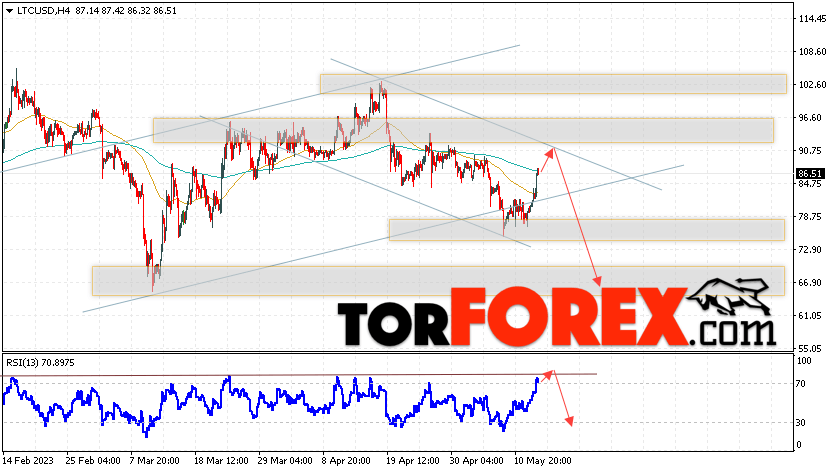This screenshot has height=472, width=833.
Task: Select the 14 Feb 2023 date label
Action: tap(29, 461)
